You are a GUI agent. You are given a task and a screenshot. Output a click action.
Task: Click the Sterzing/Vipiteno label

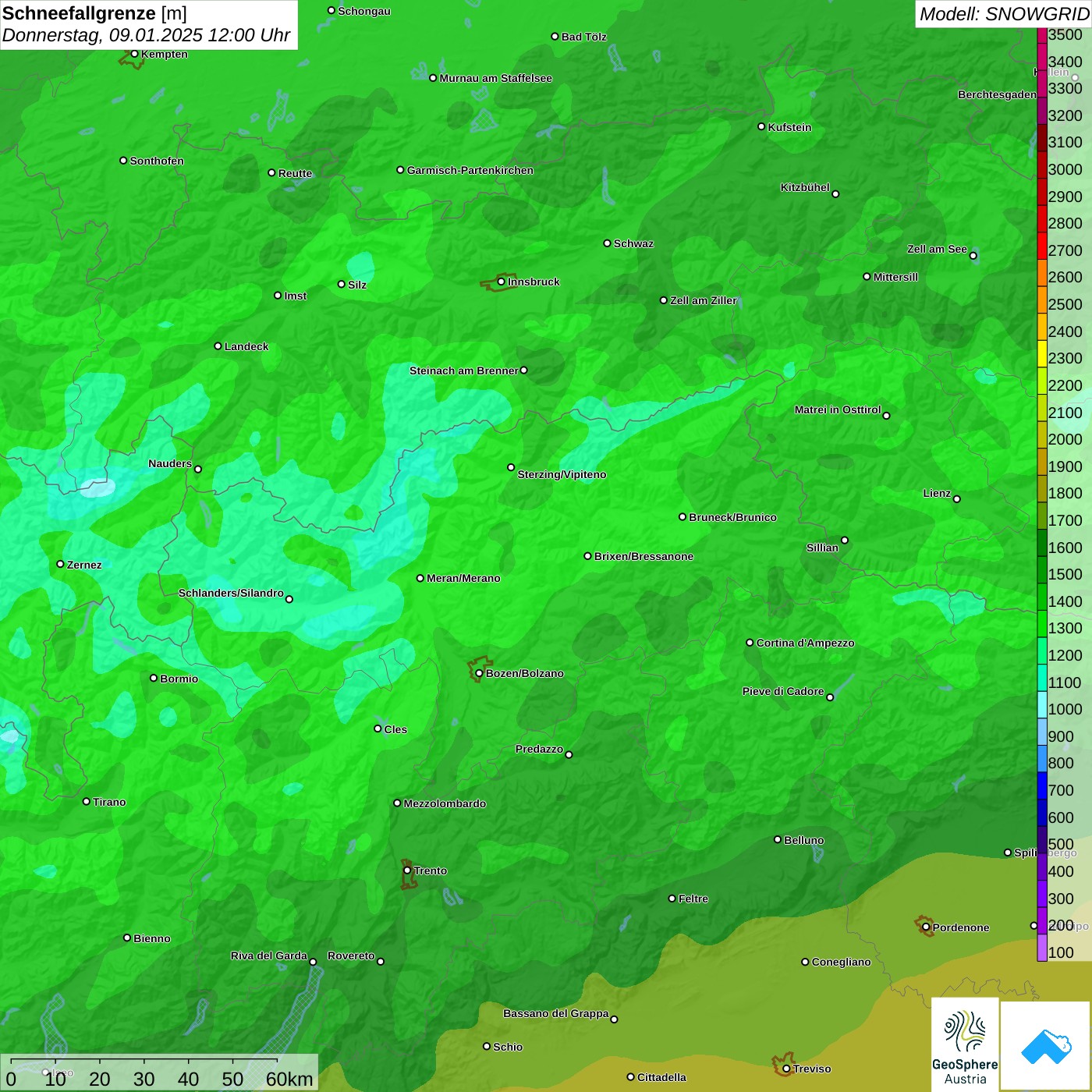[562, 474]
